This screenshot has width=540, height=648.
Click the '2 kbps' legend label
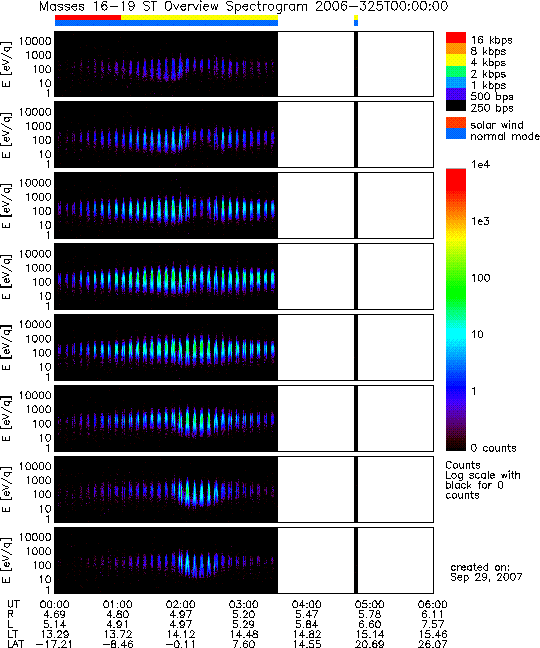pos(488,74)
